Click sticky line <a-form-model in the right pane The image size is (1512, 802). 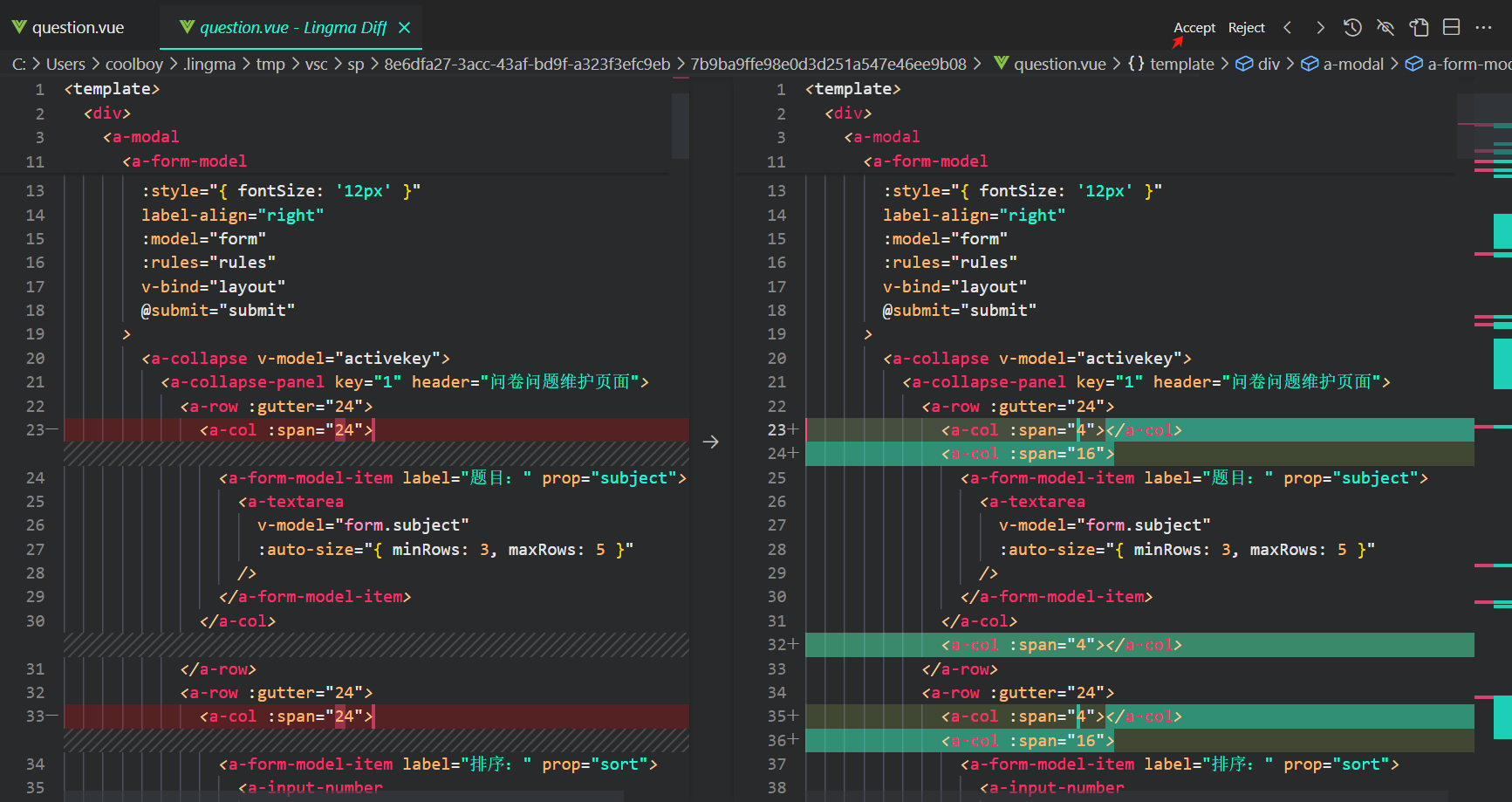click(926, 161)
